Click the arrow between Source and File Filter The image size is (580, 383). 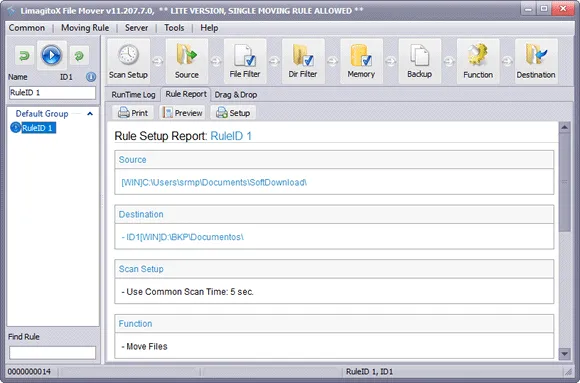point(216,61)
